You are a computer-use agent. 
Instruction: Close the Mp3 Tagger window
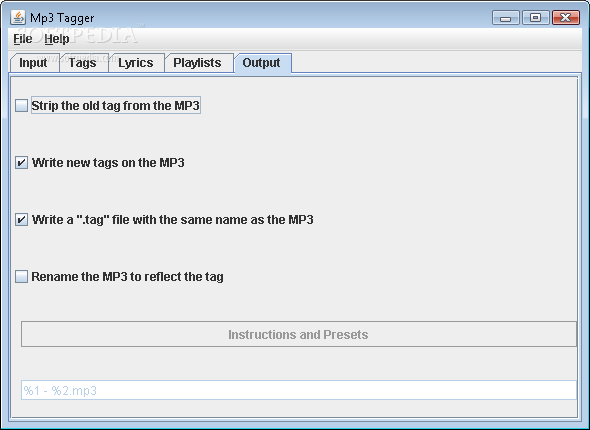[566, 18]
